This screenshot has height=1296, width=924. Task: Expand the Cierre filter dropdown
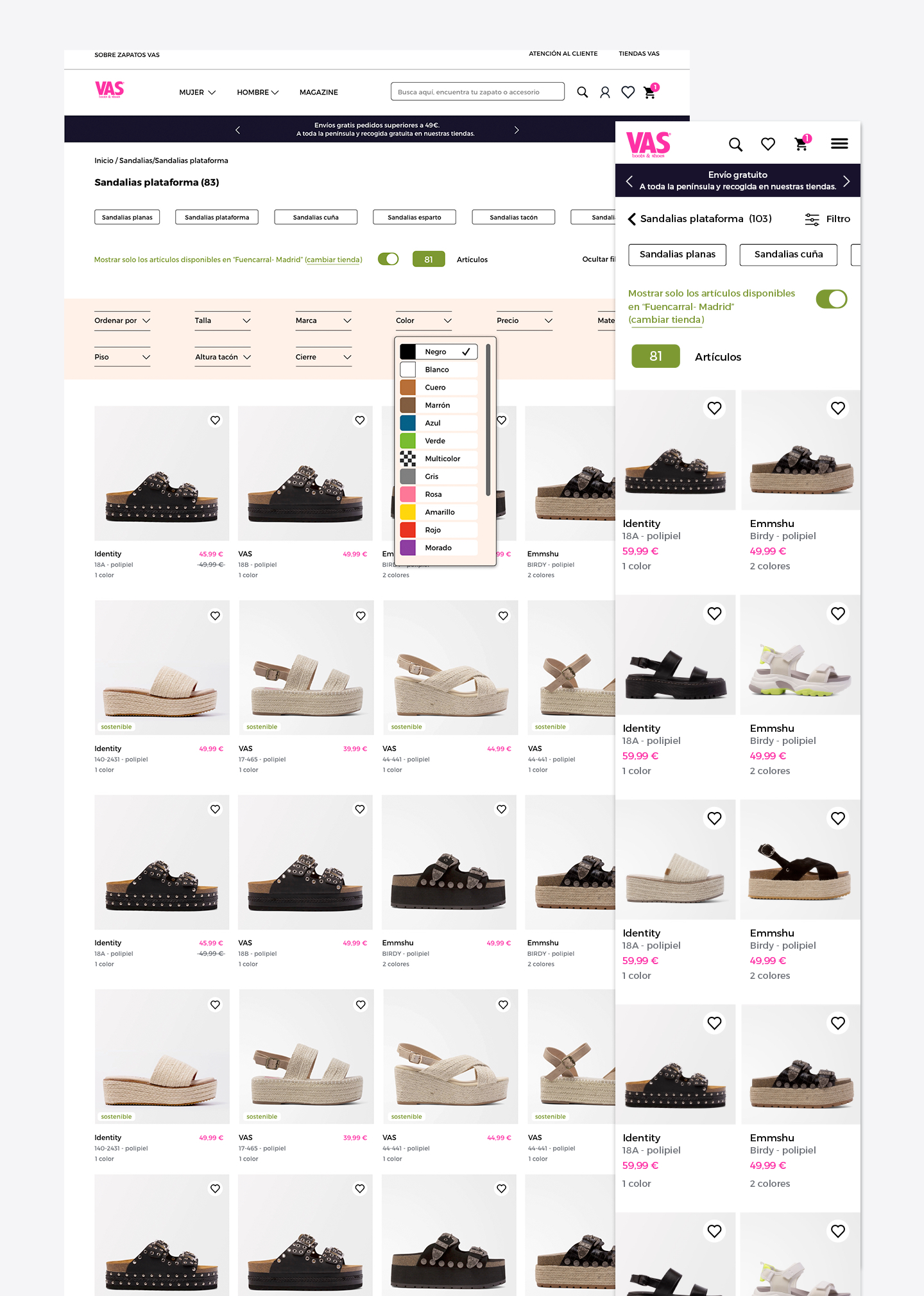tap(323, 358)
